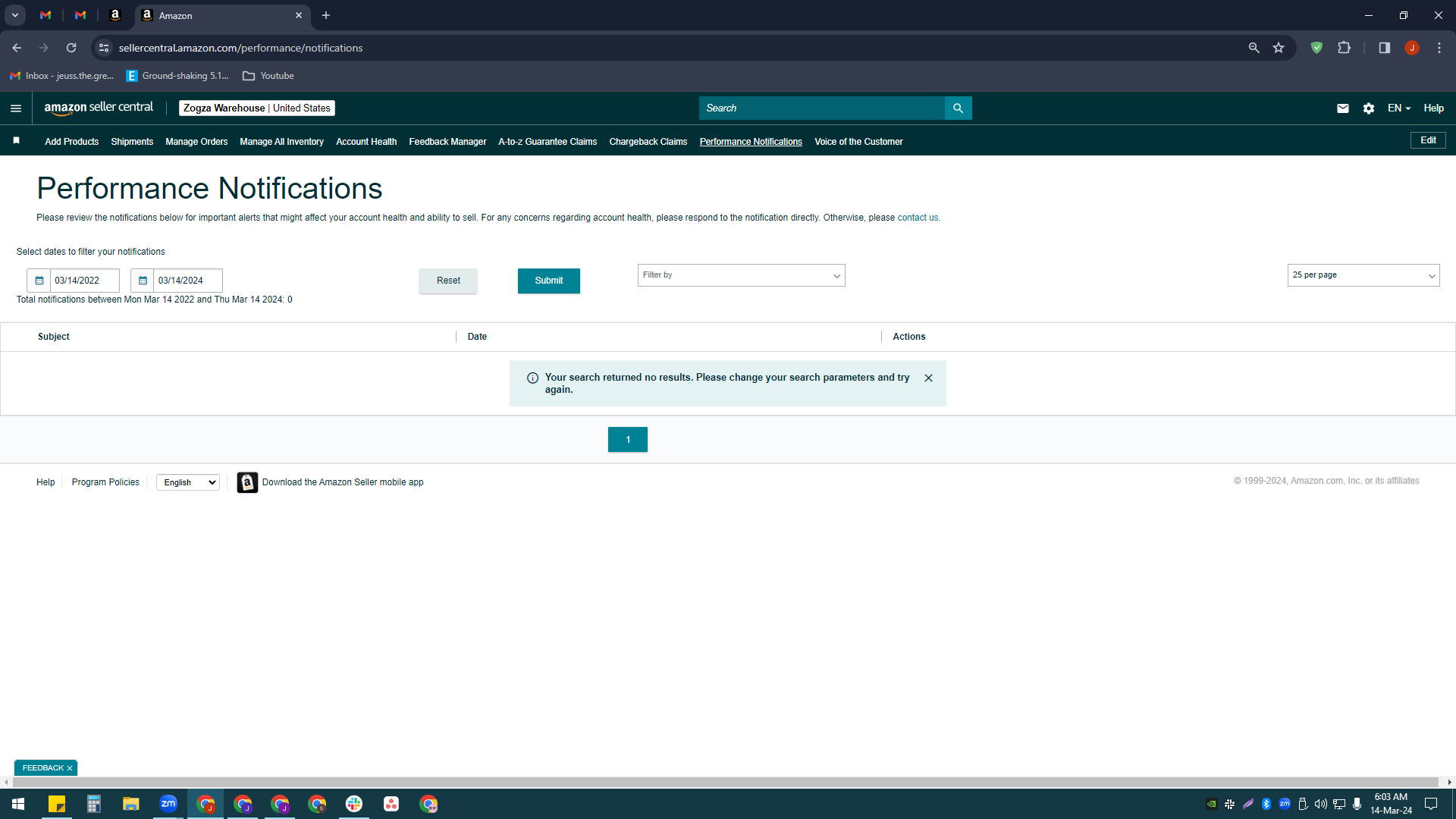This screenshot has height=819, width=1456.
Task: View site information icon in address bar
Action: click(x=104, y=48)
